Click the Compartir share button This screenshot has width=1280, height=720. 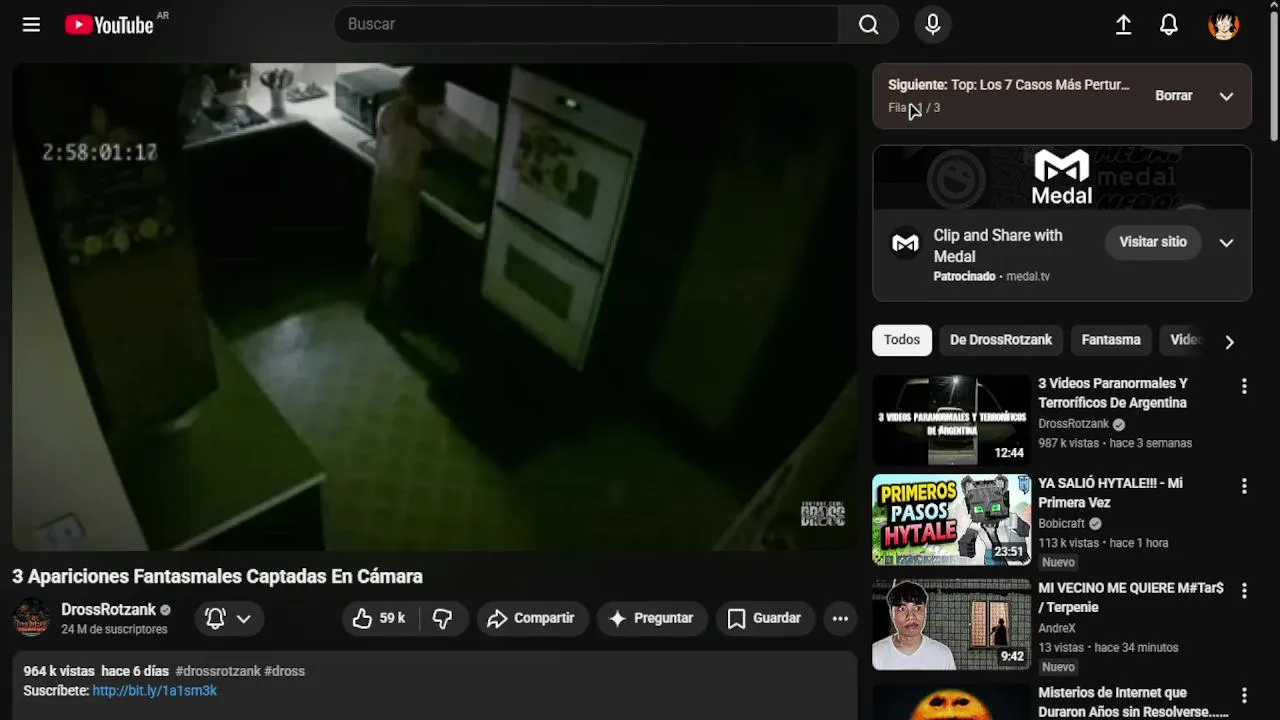tap(531, 618)
